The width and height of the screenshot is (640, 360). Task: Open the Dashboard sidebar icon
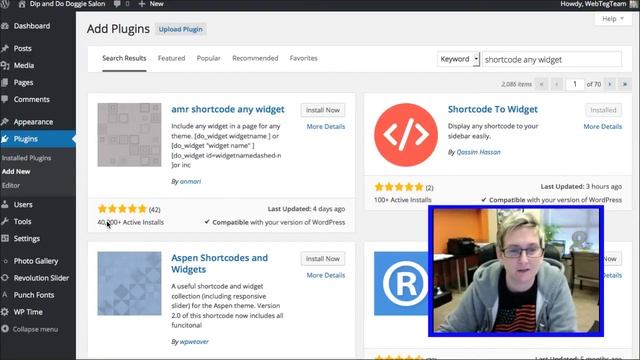[5, 26]
